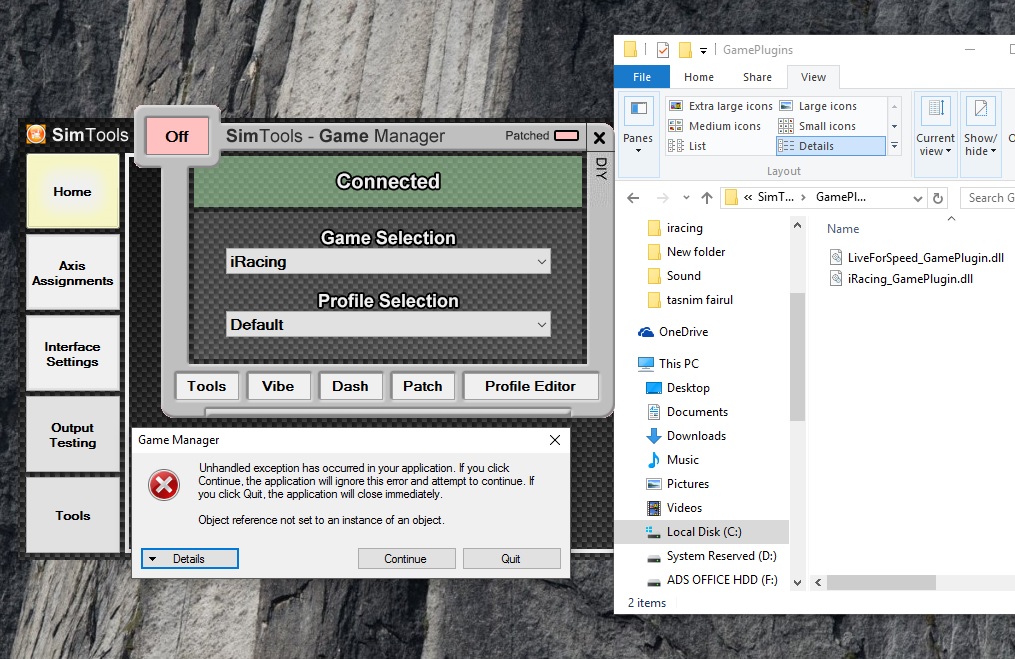Open the Game Selection iRacing dropdown
Screen dimensions: 1015x659
tap(388, 262)
